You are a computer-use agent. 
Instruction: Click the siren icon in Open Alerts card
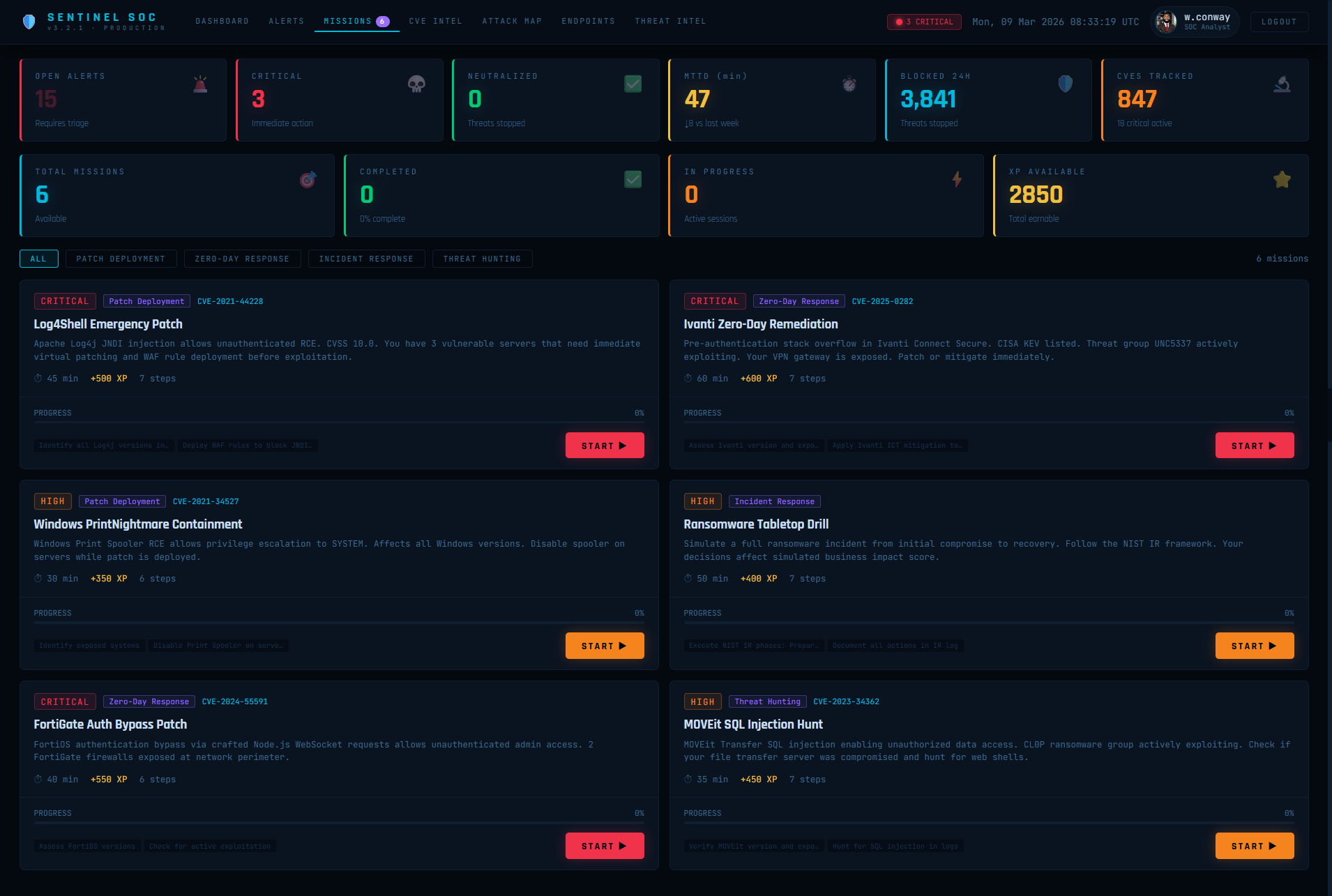pos(200,84)
